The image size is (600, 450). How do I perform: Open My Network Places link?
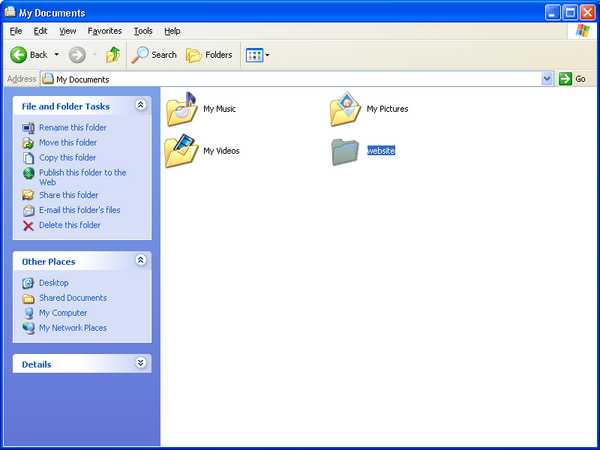point(73,328)
